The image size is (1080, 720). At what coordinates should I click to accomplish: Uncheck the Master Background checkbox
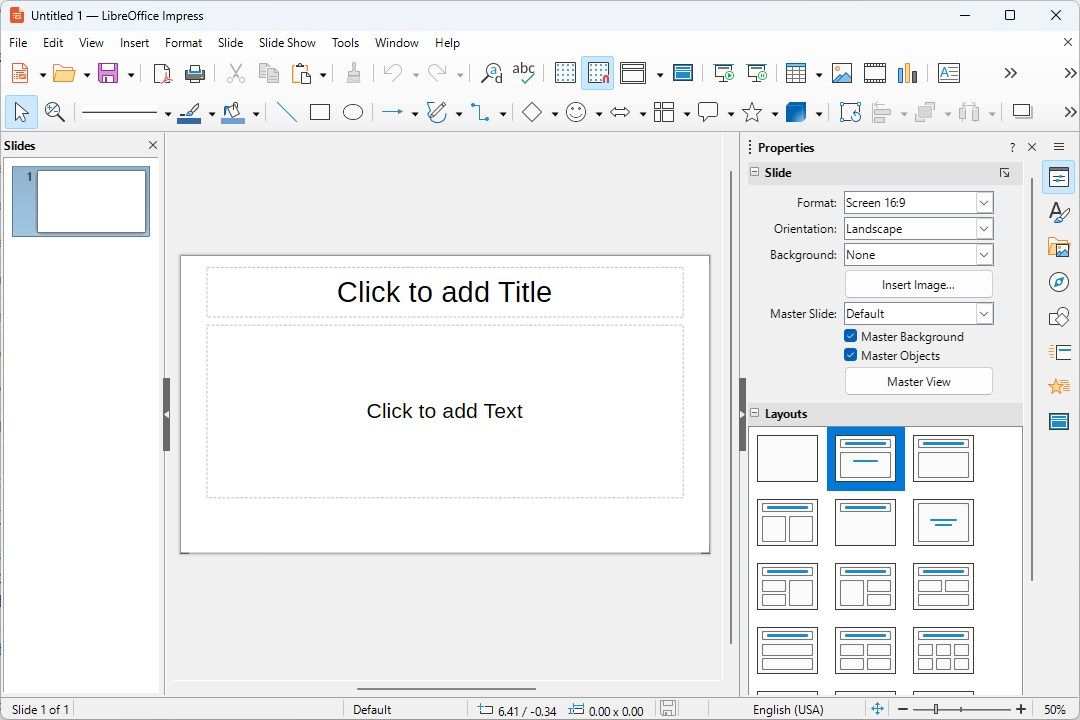851,336
